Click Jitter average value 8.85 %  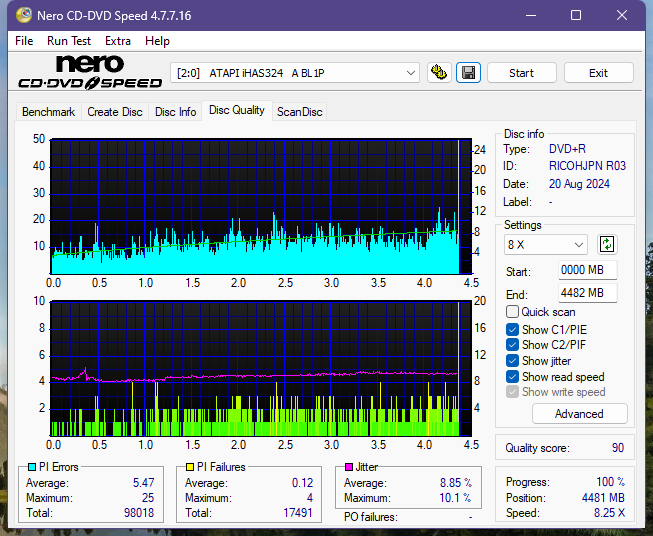(456, 483)
